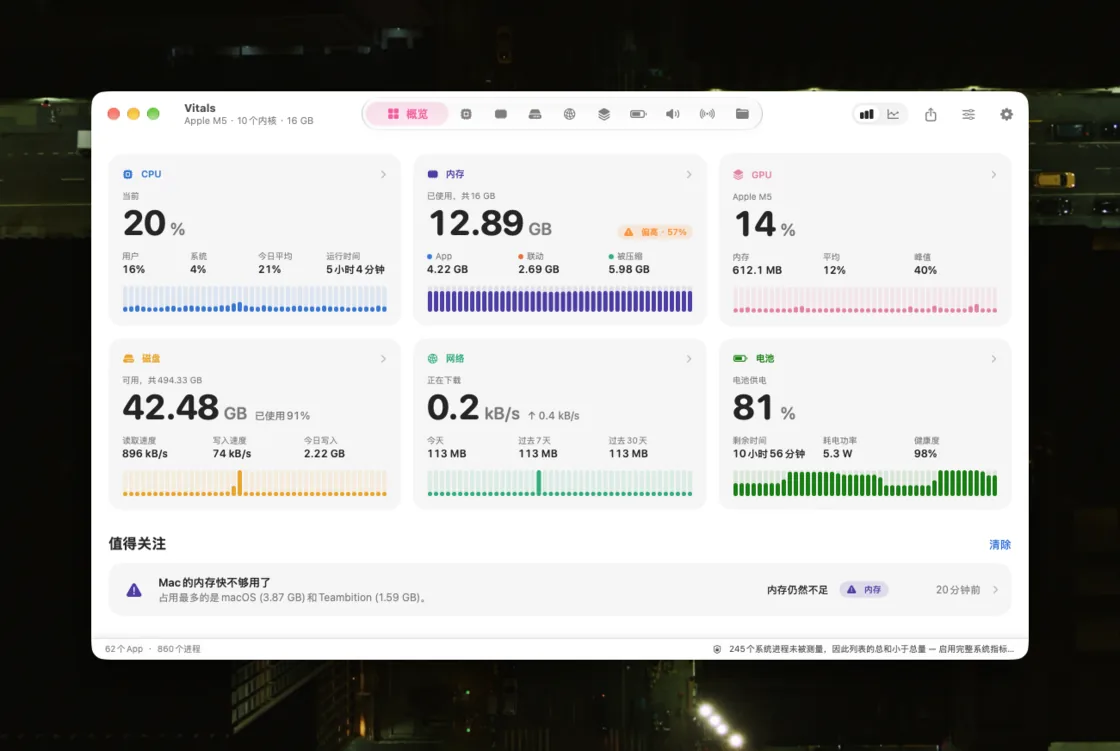Open the wireless signal tab icon in toolbar
This screenshot has height=751, width=1120.
point(707,114)
